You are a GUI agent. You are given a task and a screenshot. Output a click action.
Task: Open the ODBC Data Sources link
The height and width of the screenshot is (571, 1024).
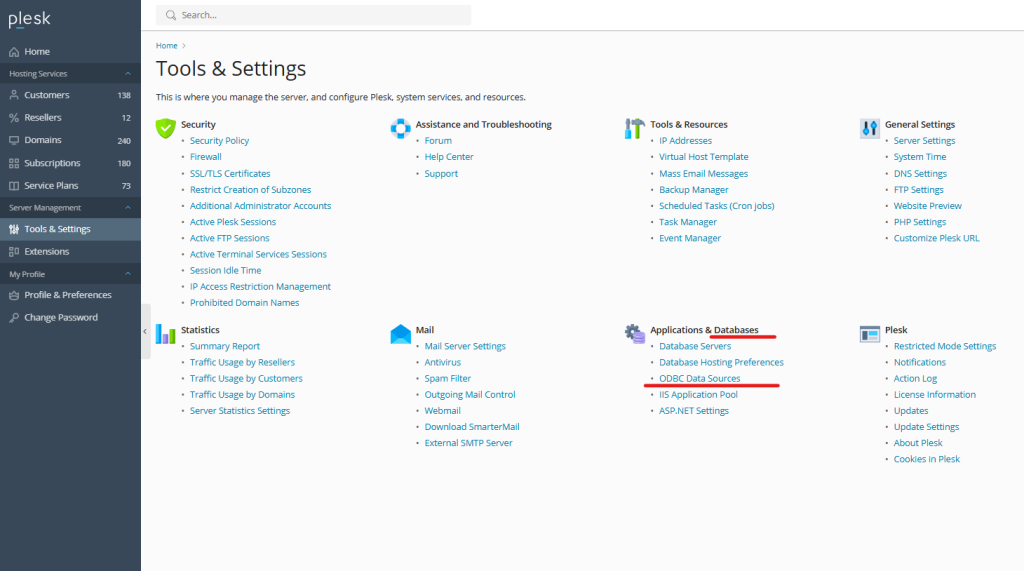click(699, 378)
